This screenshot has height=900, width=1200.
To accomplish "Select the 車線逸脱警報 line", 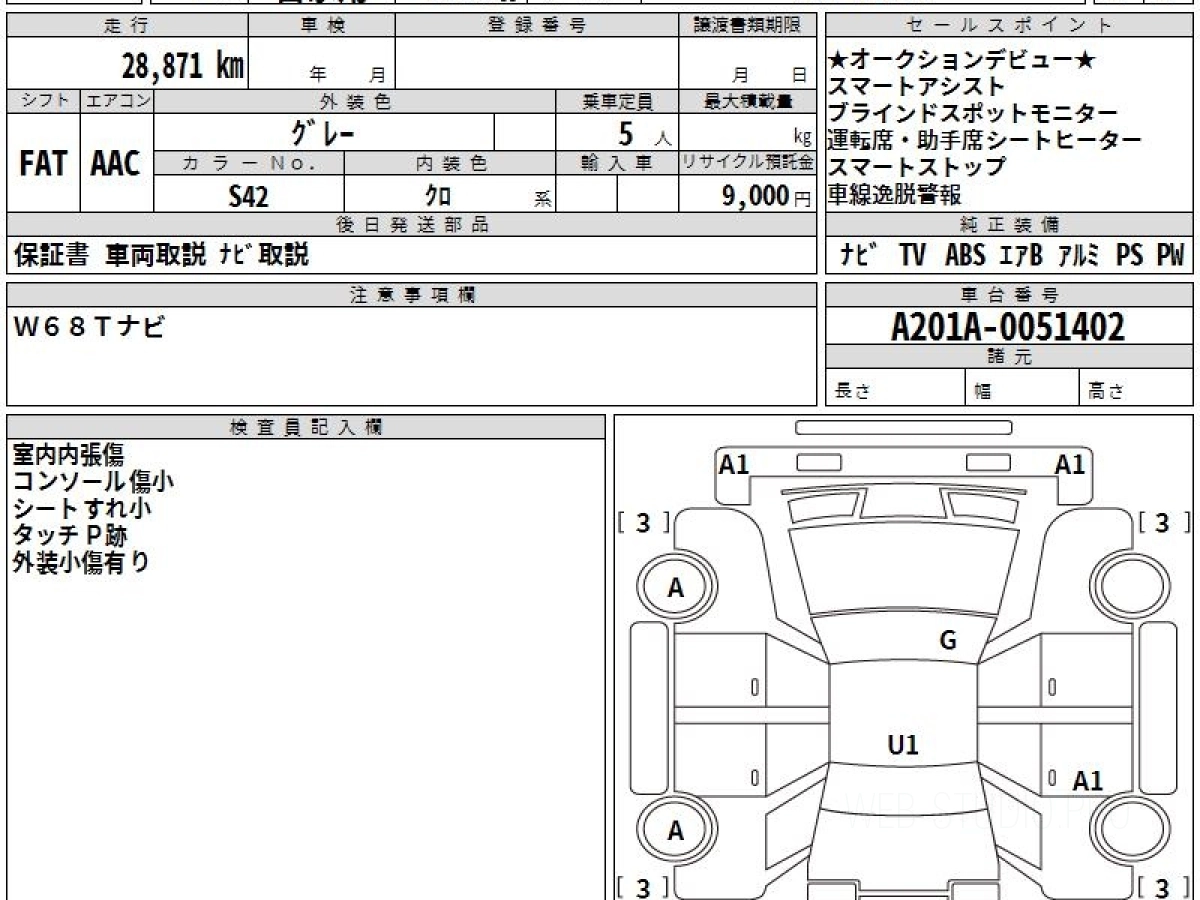I will pyautogui.click(x=895, y=194).
